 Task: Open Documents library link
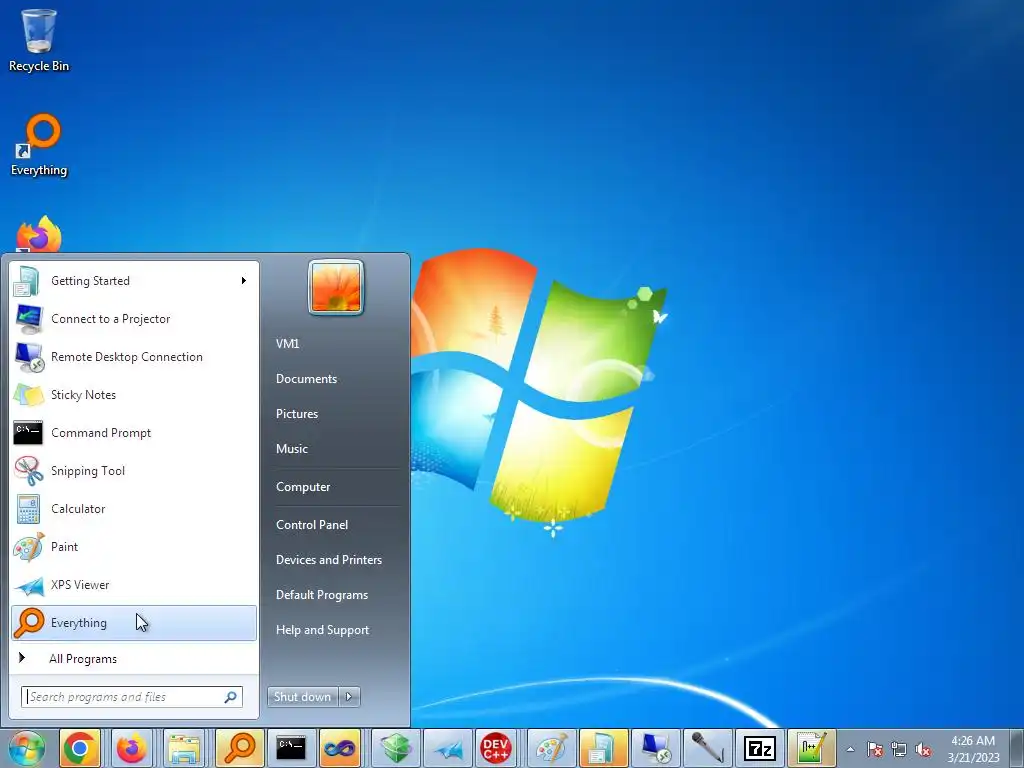tap(306, 379)
